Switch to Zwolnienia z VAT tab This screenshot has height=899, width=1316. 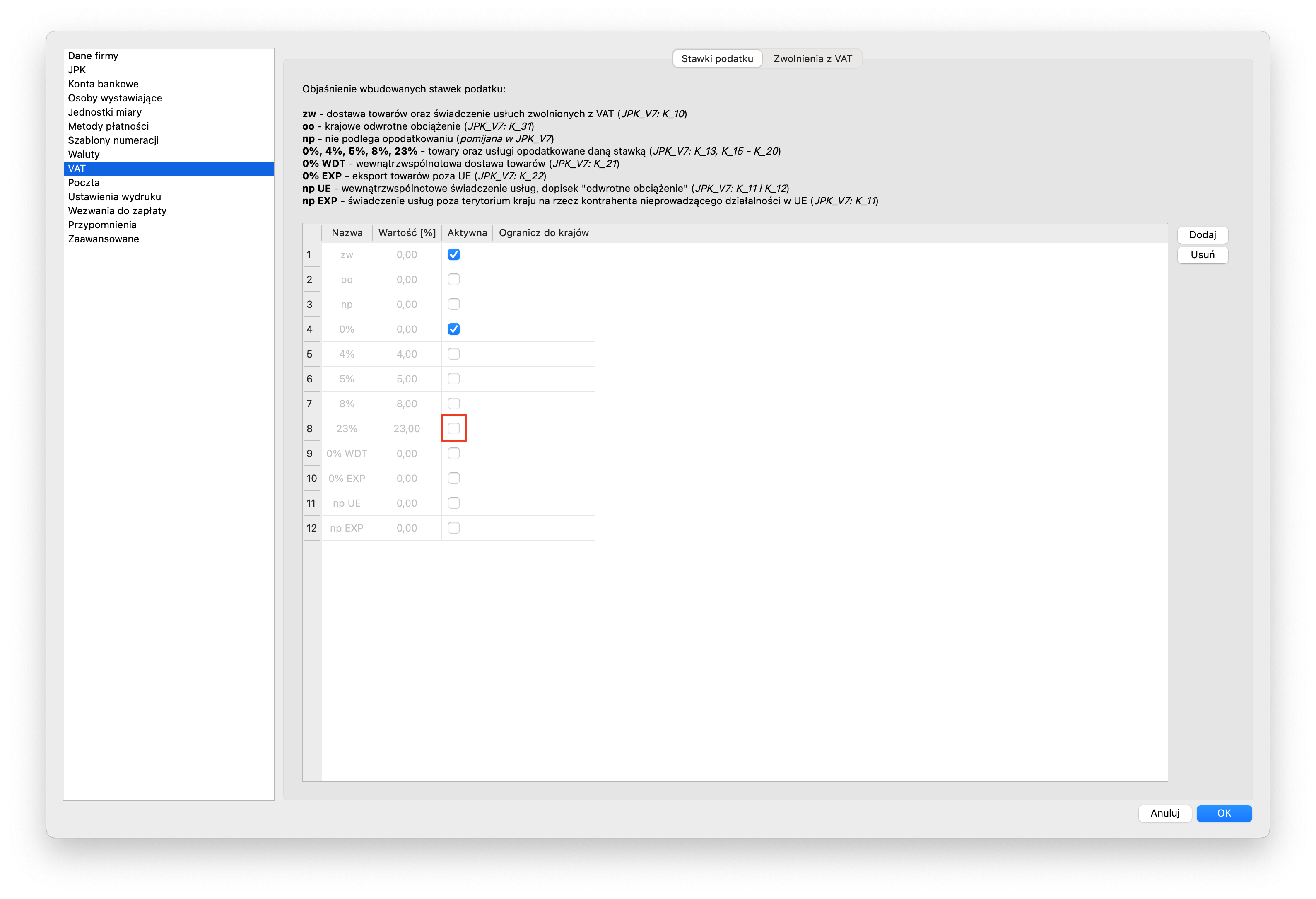pyautogui.click(x=812, y=59)
